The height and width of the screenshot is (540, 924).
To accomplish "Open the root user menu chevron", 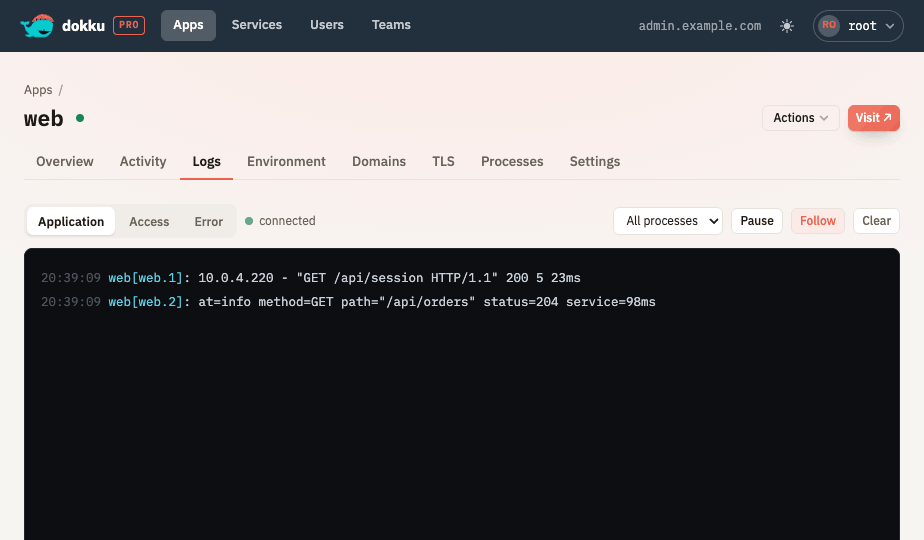I will tap(890, 26).
